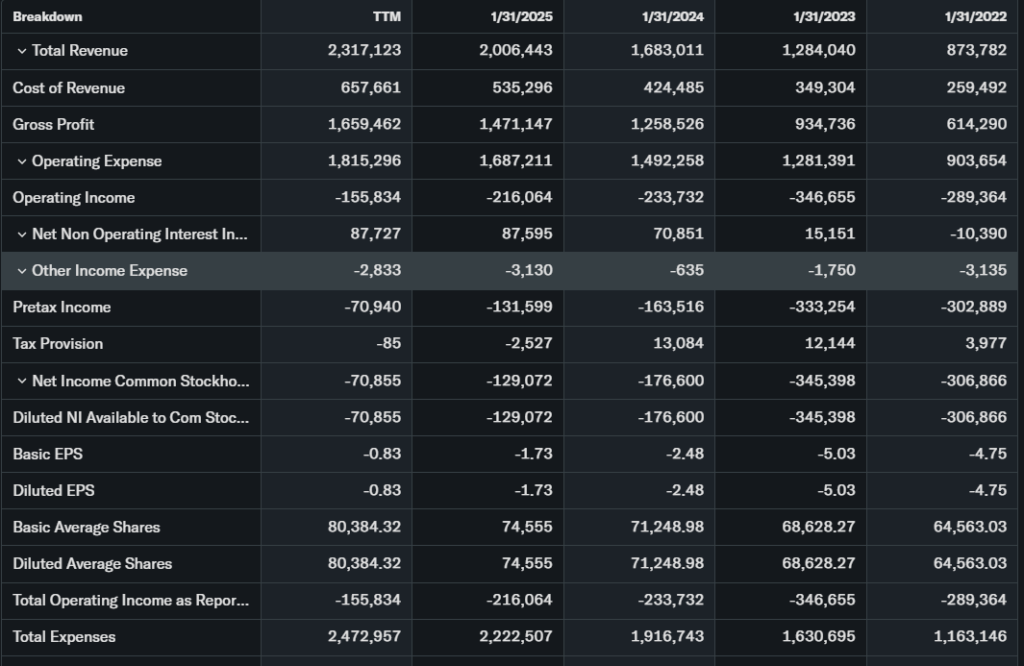Image resolution: width=1024 pixels, height=666 pixels.
Task: Select the 1/31/2025 column header
Action: pos(522,17)
